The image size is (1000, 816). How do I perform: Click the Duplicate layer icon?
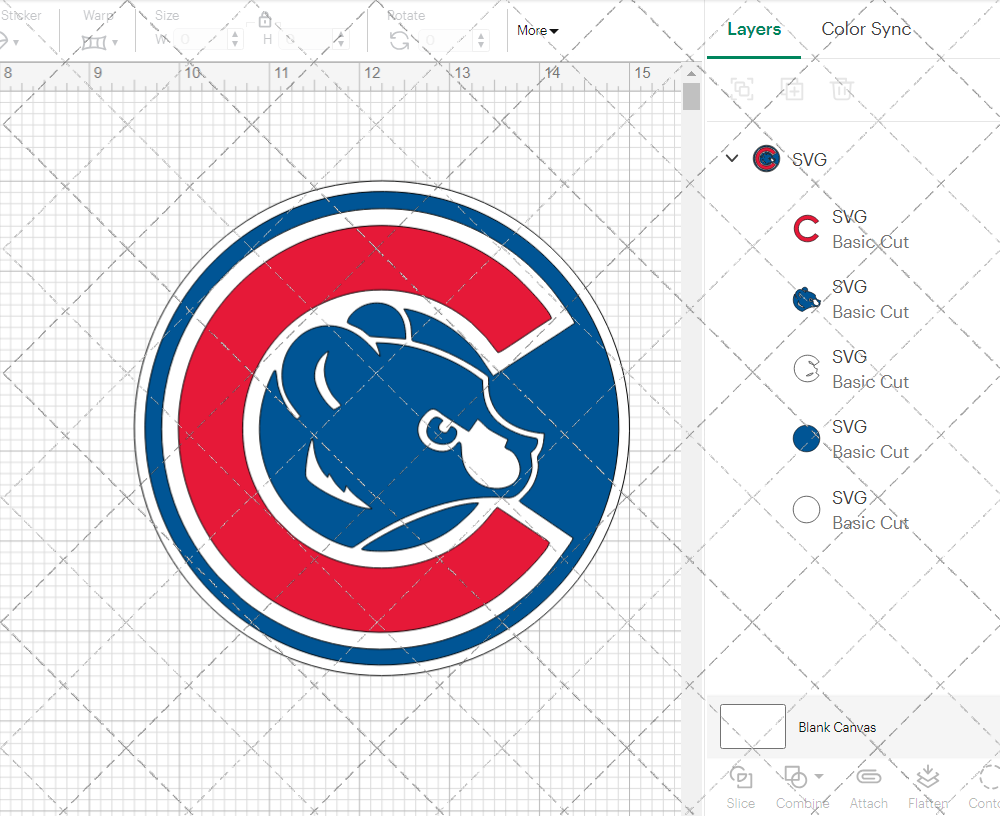click(x=792, y=89)
